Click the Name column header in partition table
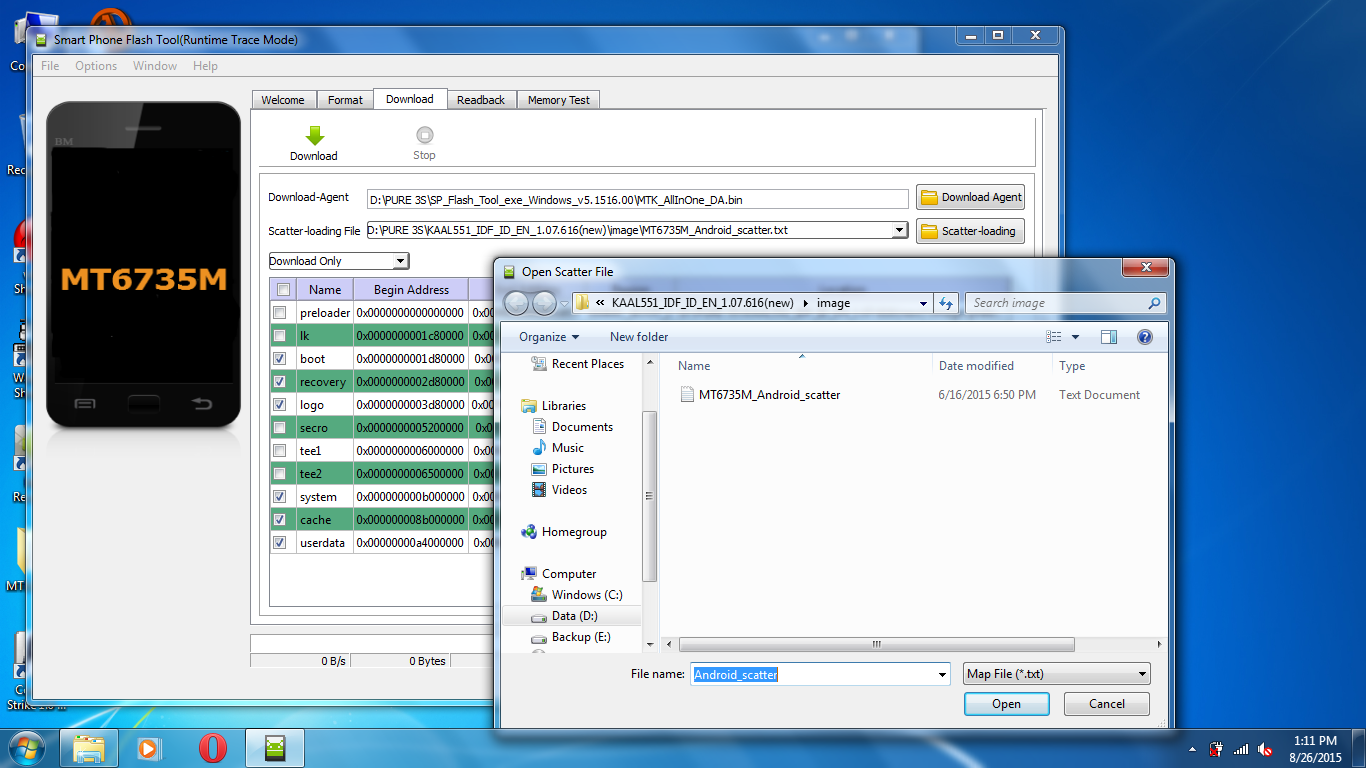Image resolution: width=1366 pixels, height=768 pixels. [325, 290]
